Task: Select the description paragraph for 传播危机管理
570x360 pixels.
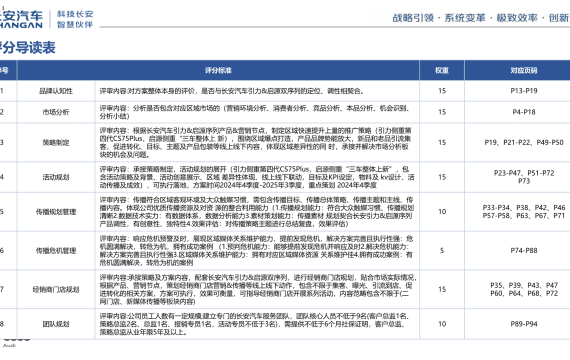Action: click(x=257, y=251)
